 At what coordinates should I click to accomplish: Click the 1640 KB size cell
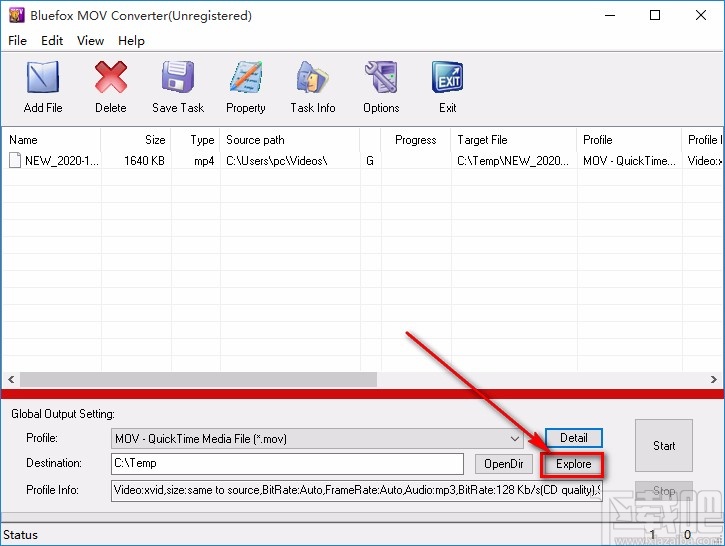click(x=144, y=160)
